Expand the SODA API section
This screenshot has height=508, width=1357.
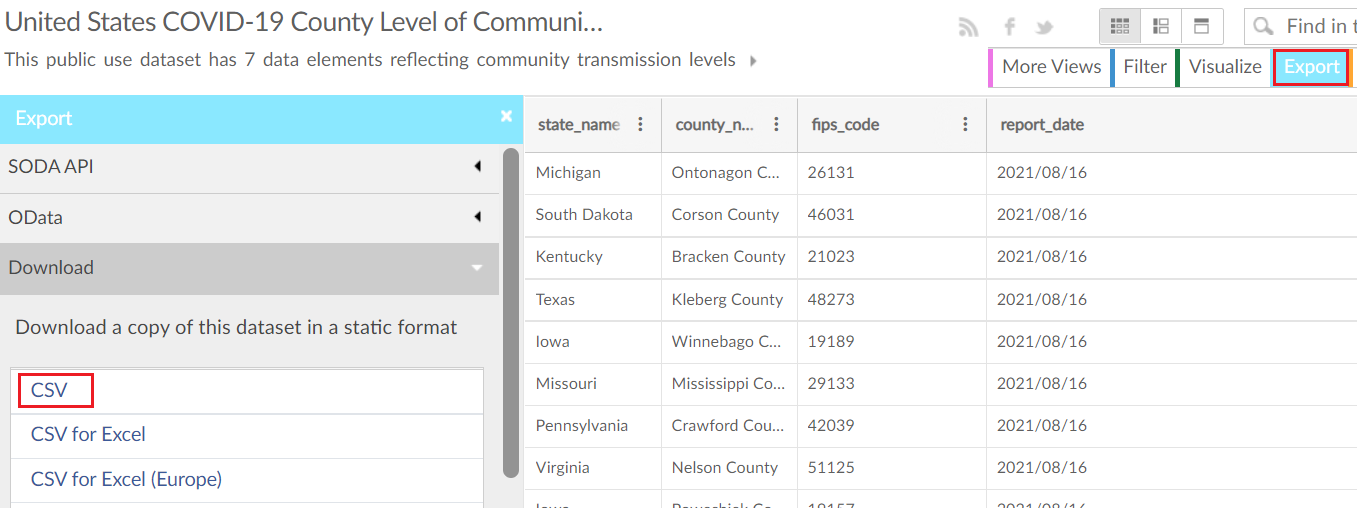[x=248, y=167]
